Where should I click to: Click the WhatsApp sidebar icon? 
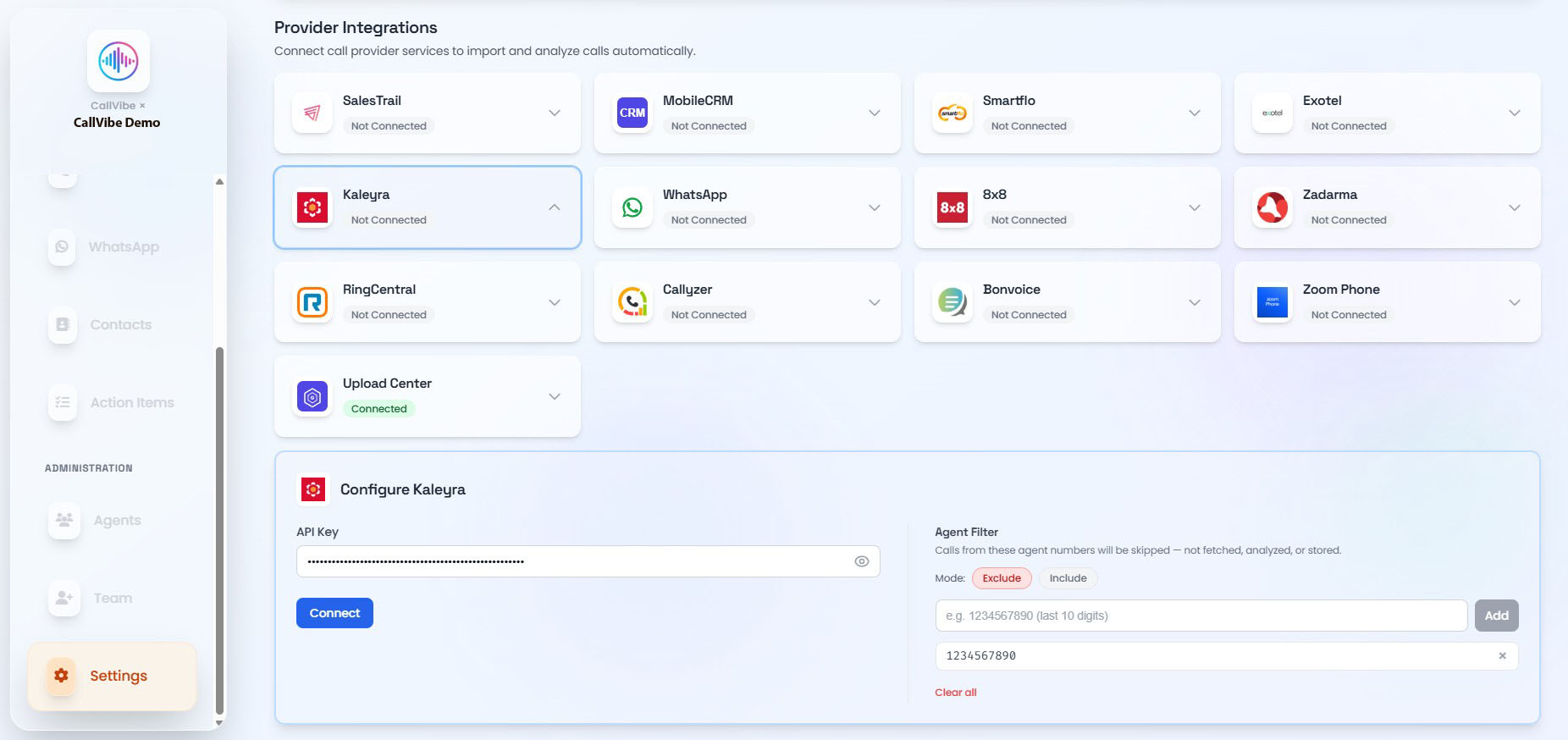[x=62, y=247]
